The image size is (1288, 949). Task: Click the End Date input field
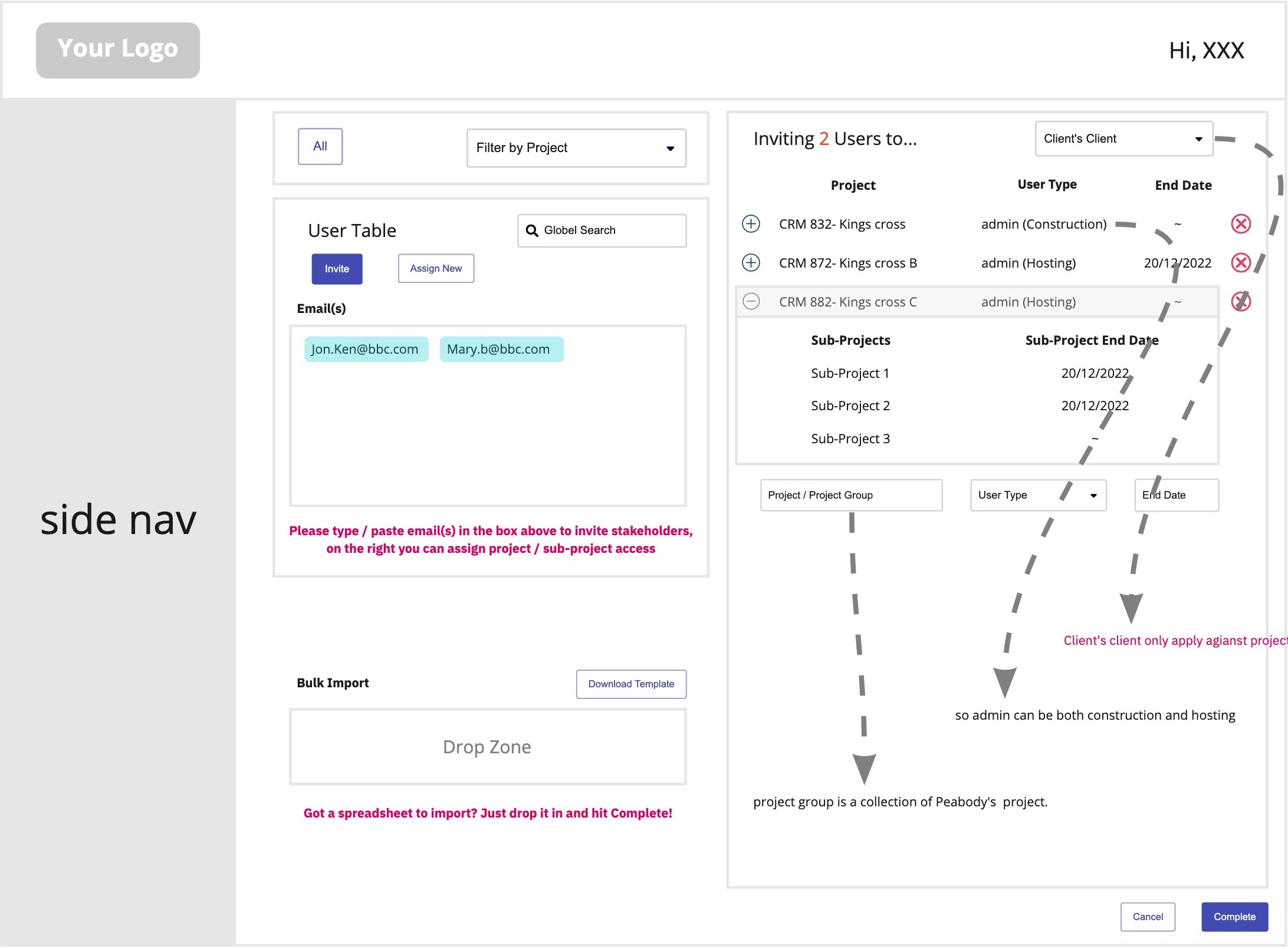[x=1177, y=495]
